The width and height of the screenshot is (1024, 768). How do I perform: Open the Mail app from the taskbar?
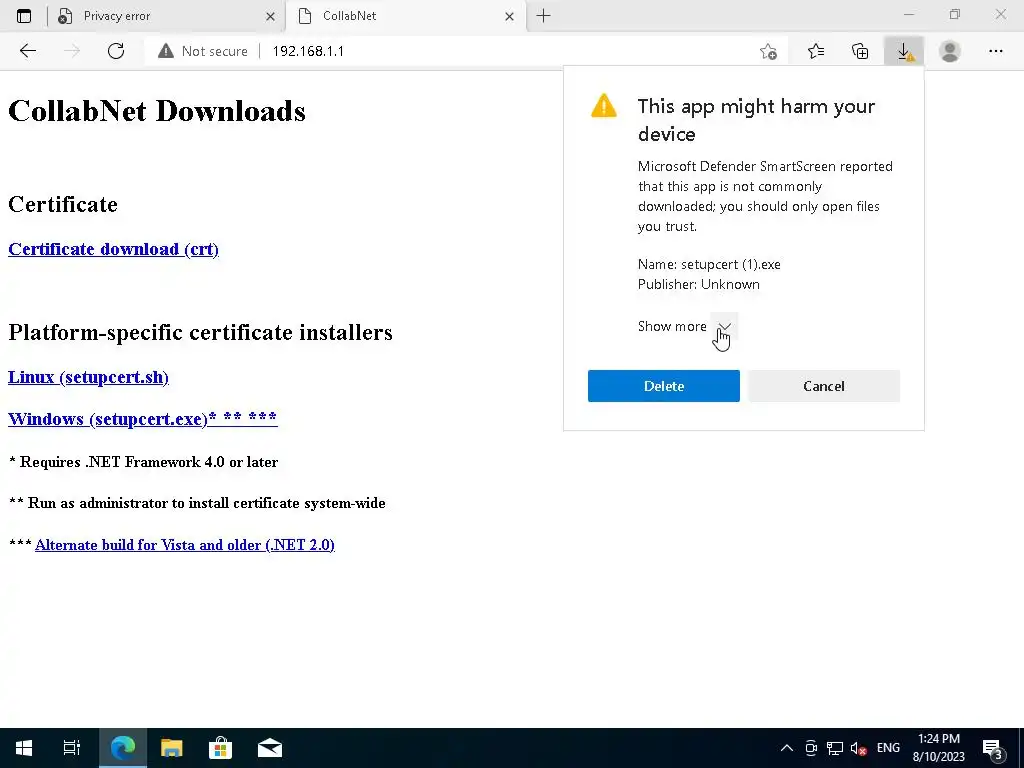tap(270, 748)
